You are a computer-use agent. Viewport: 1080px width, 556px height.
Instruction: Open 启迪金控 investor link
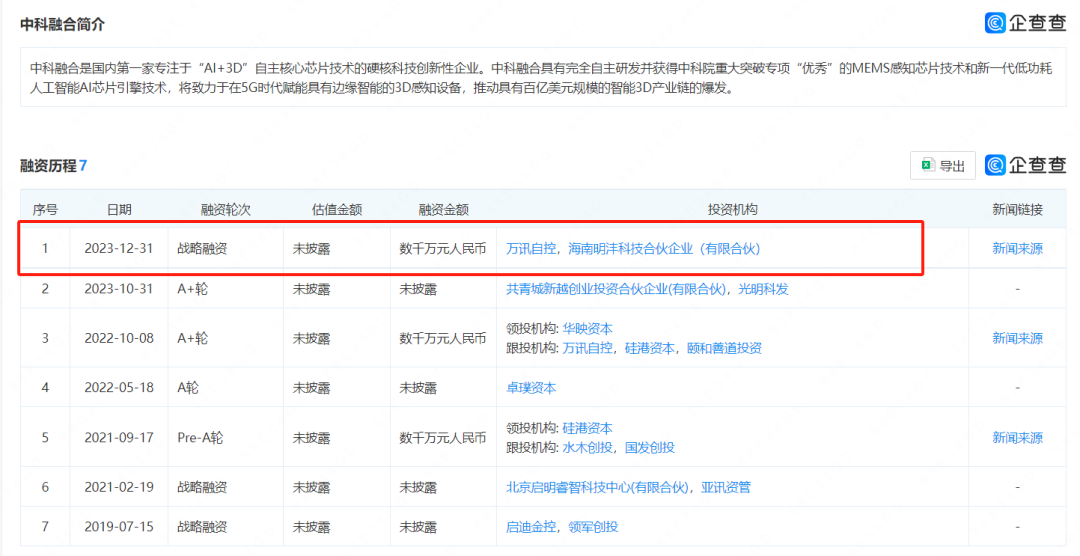(531, 527)
